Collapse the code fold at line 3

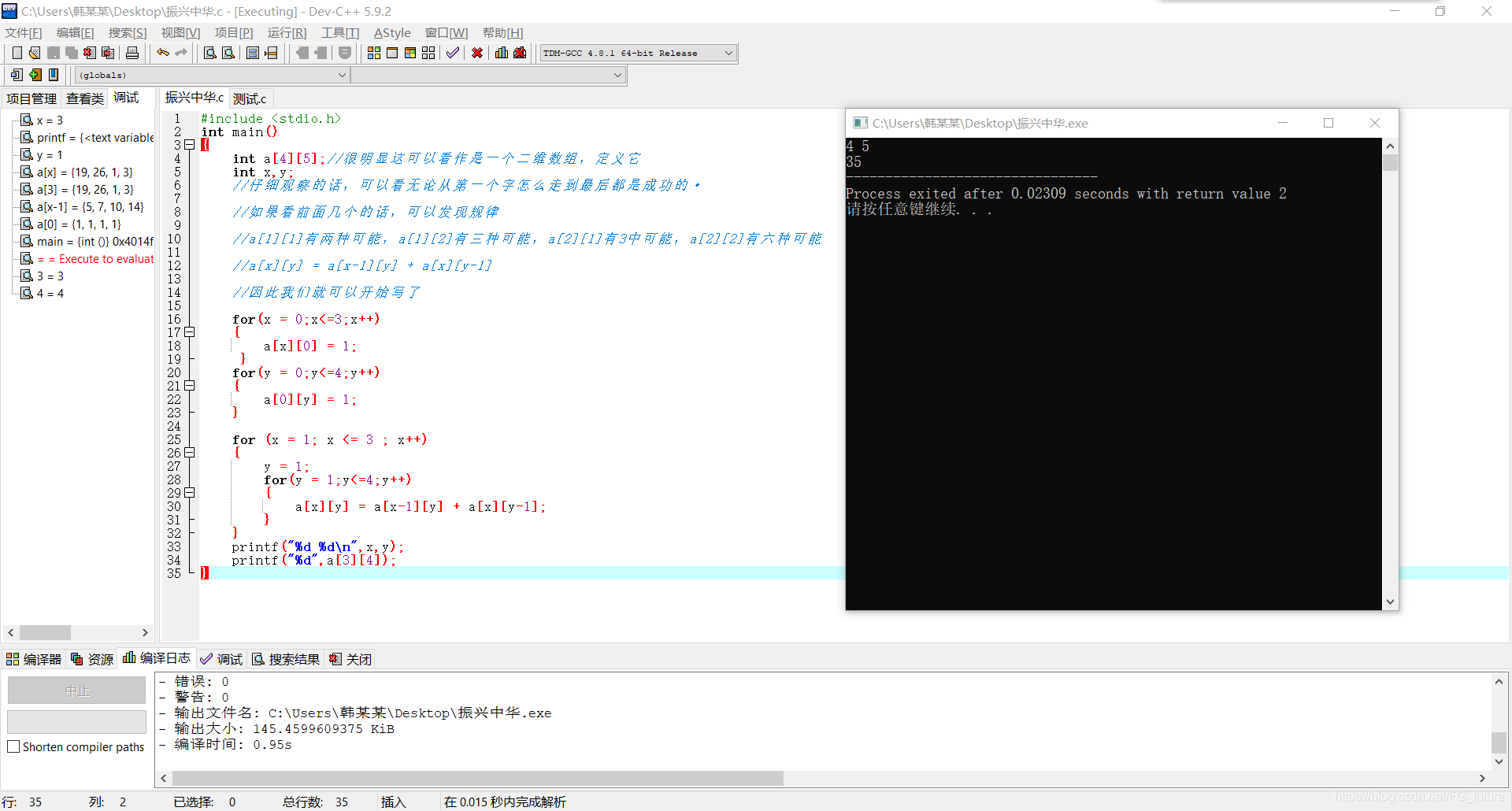click(x=190, y=145)
